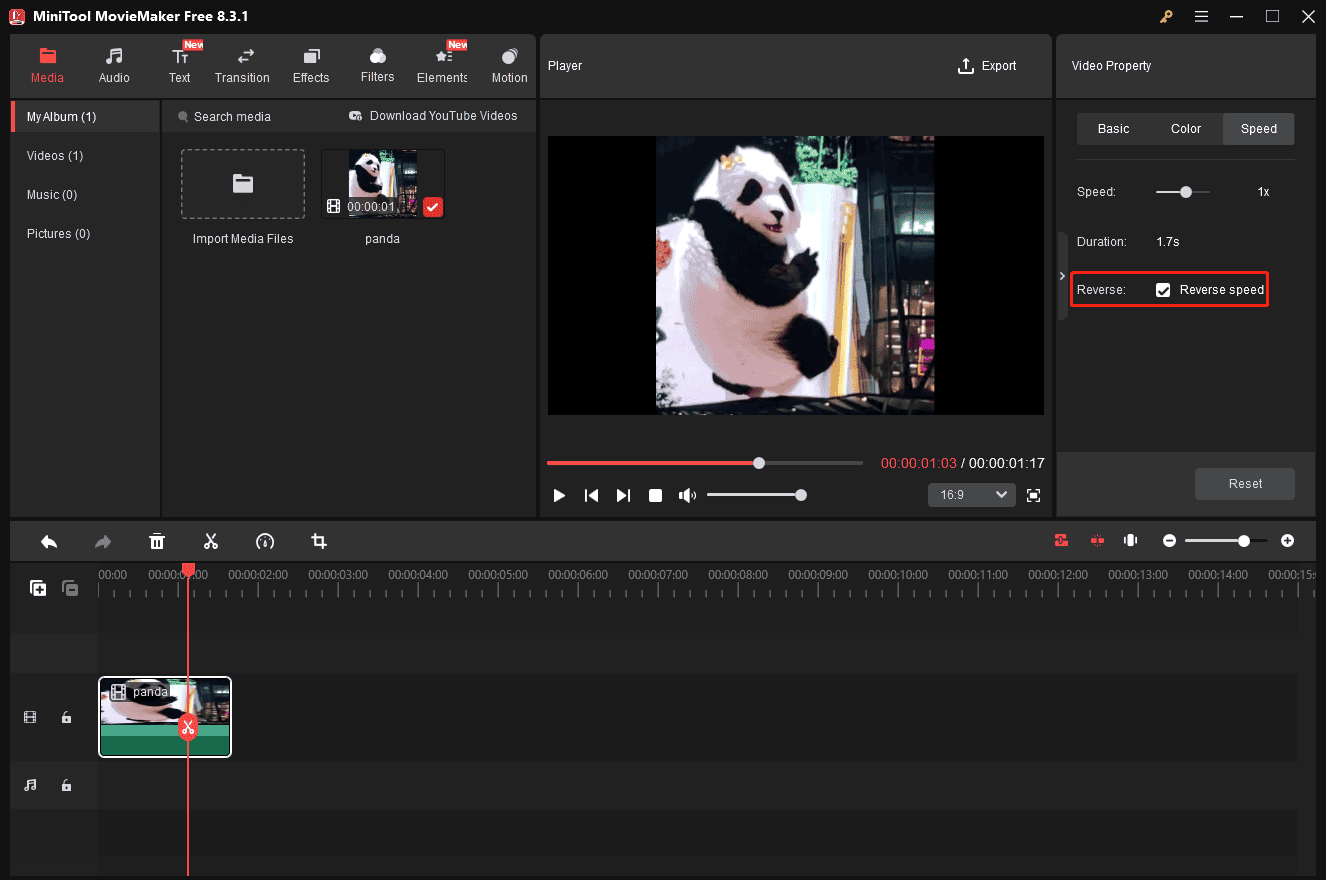Open the Filters panel
Screen dimensions: 1326x880
(377, 65)
